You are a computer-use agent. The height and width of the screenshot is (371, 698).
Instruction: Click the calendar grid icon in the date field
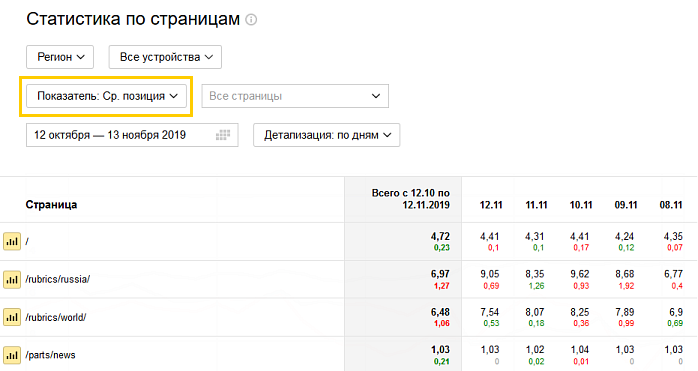pyautogui.click(x=223, y=135)
